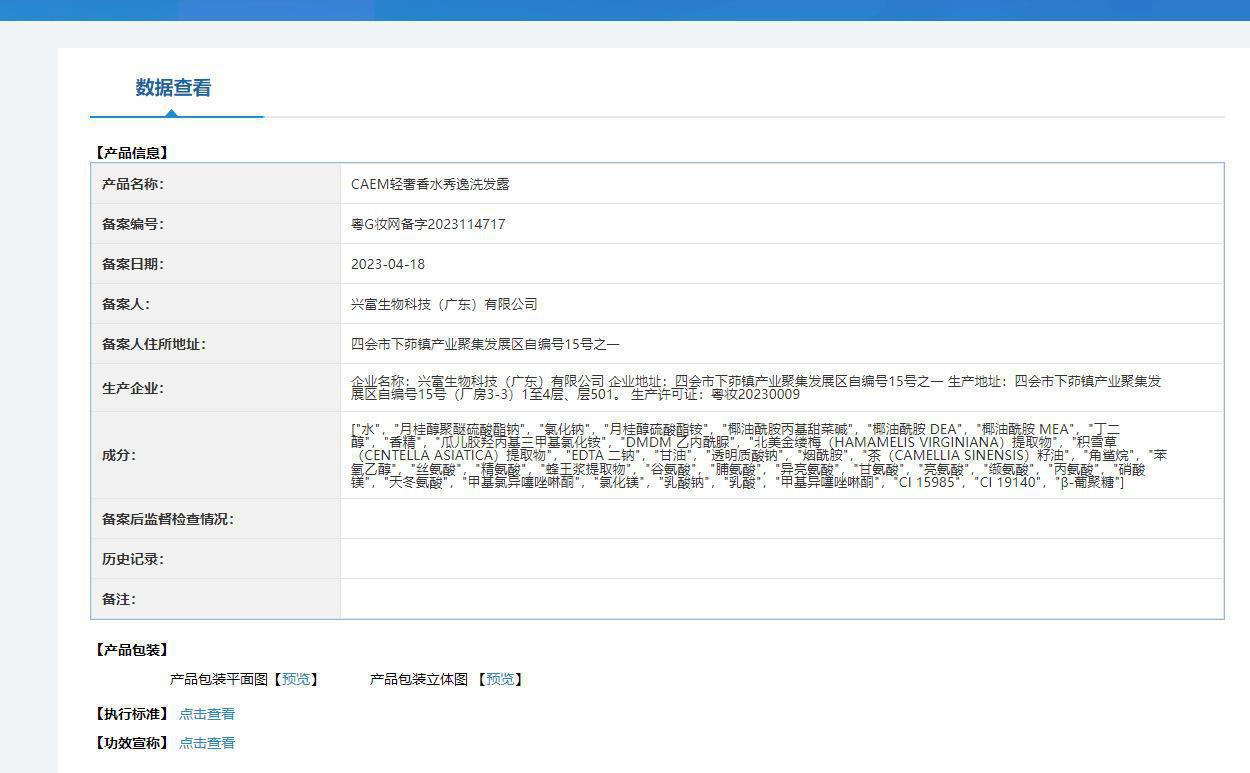Click the 生产企业 row label
This screenshot has height=773, width=1250.
click(133, 388)
